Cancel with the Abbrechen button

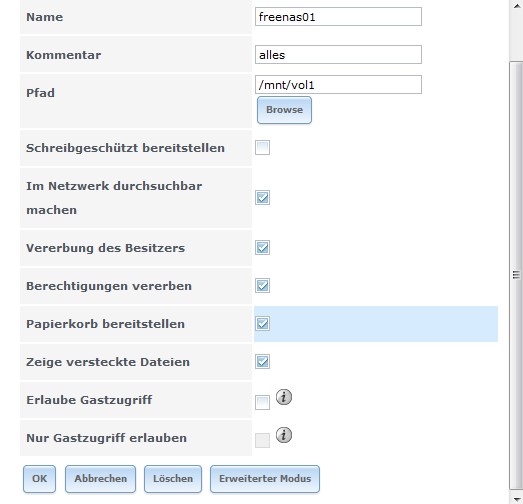click(x=100, y=479)
